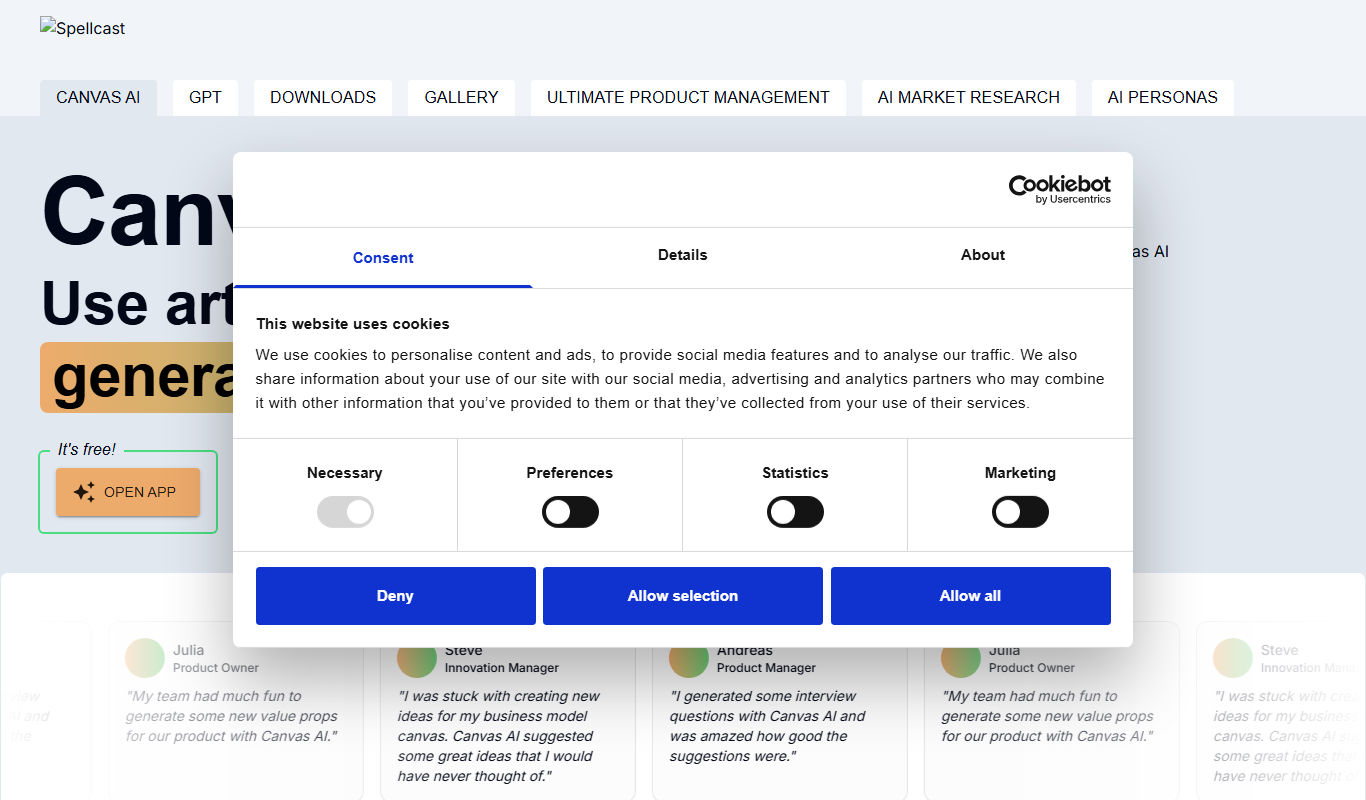Click the Cookiebot by Usercentrics logo

point(1059,189)
